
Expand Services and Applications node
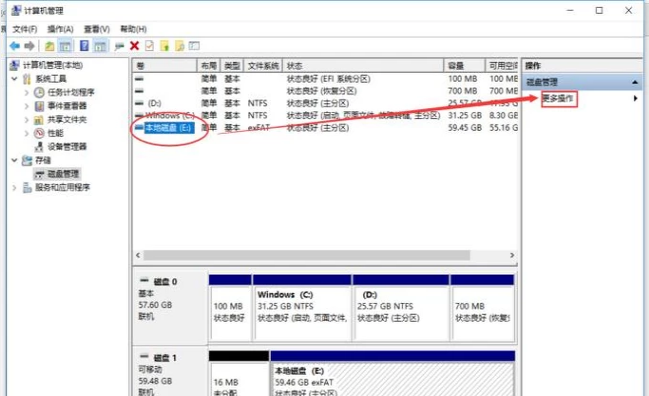pyautogui.click(x=15, y=187)
